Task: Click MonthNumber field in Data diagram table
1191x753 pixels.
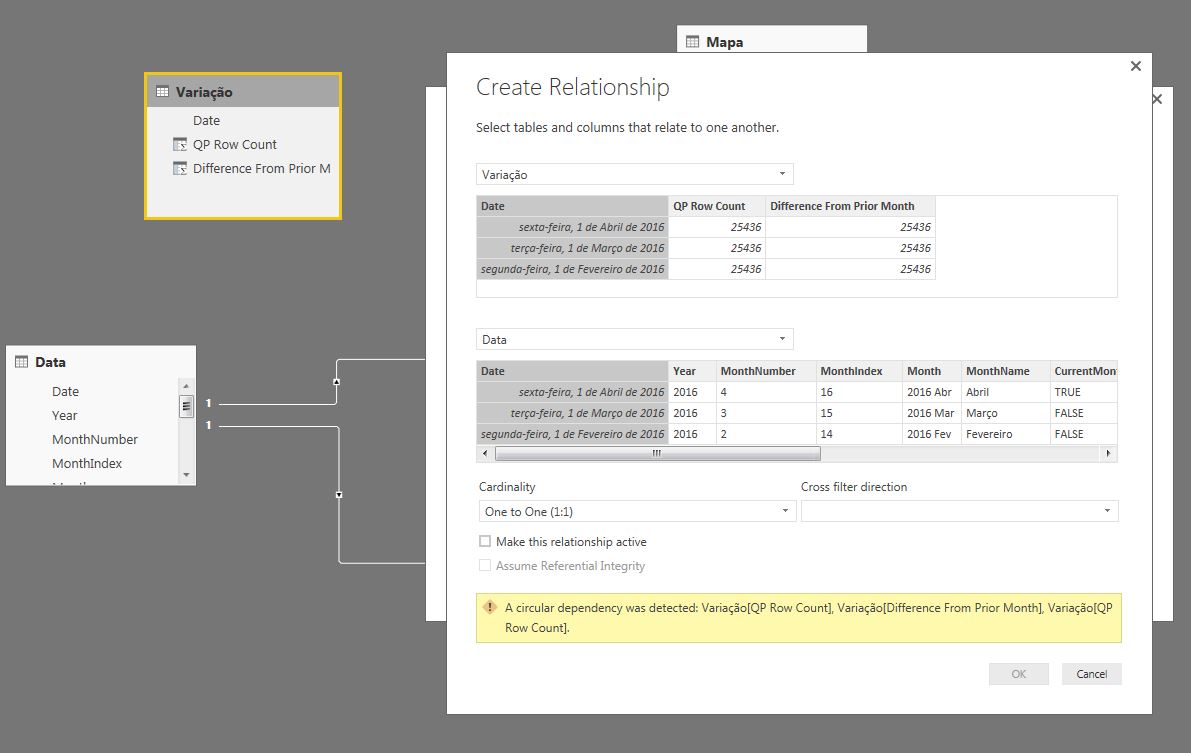Action: [x=95, y=439]
